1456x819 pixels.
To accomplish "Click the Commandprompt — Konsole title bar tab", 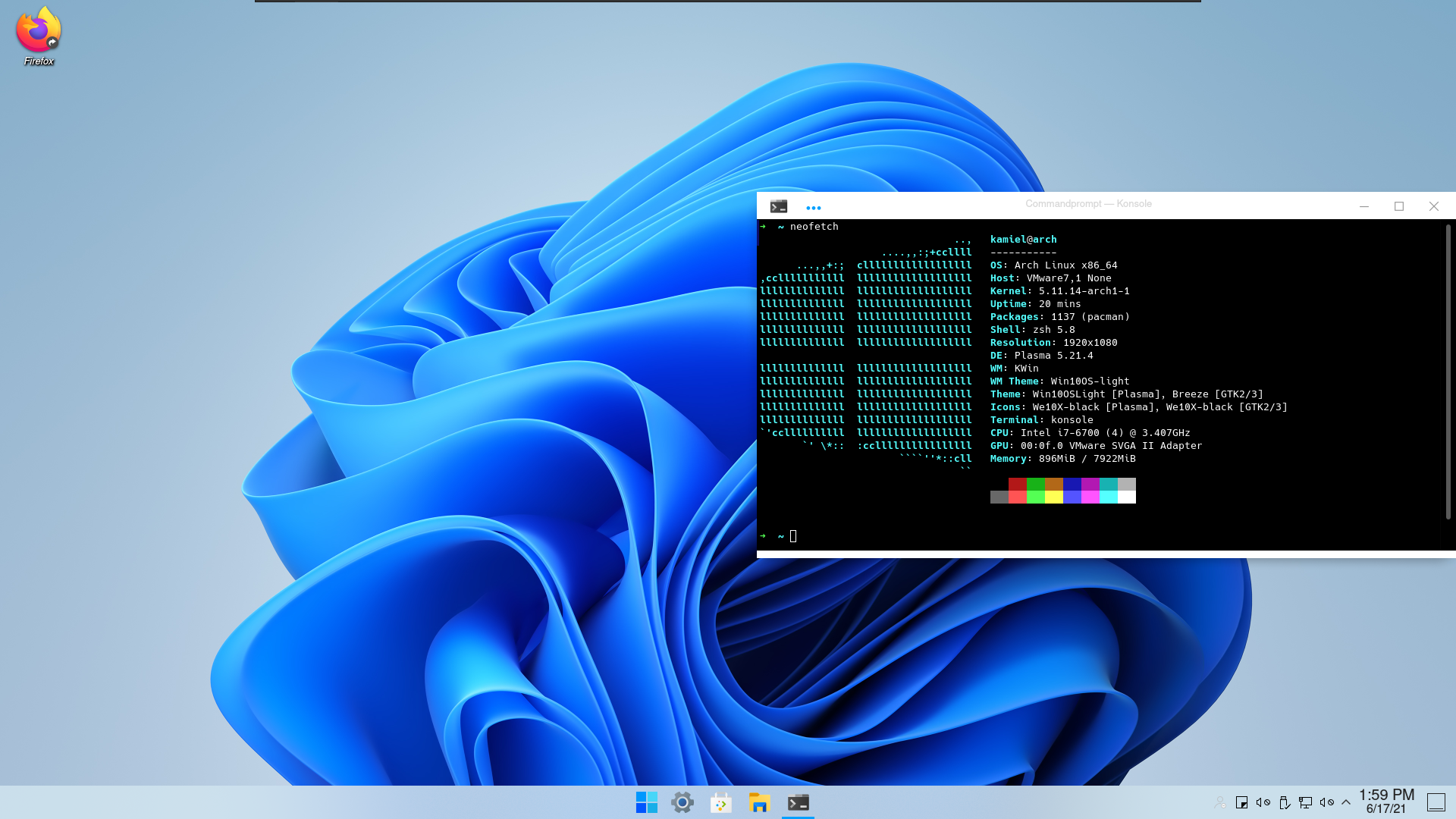I will pyautogui.click(x=1088, y=204).
